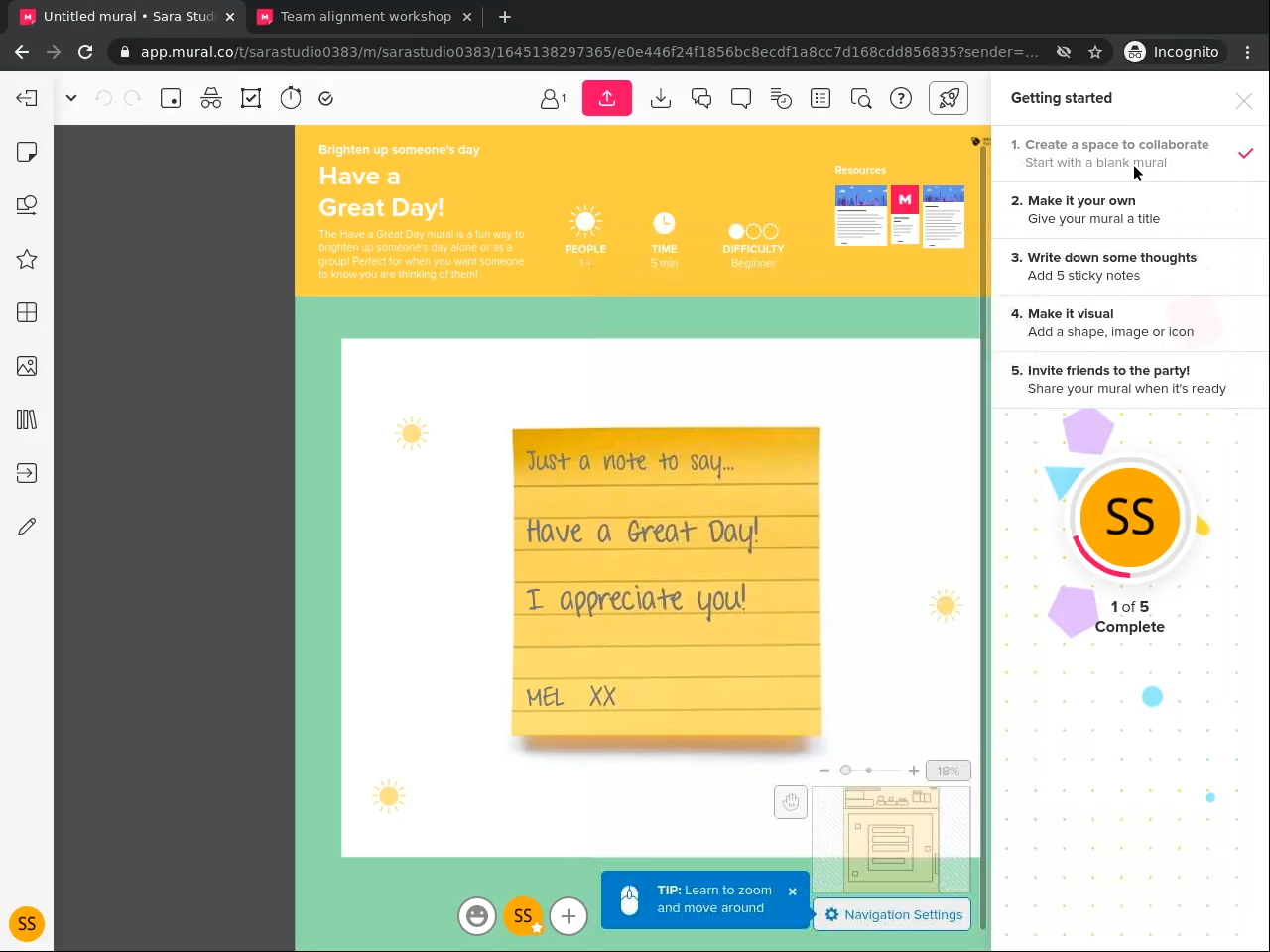Open the emoji reactions picker
This screenshot has width=1270, height=952.
pyautogui.click(x=477, y=916)
